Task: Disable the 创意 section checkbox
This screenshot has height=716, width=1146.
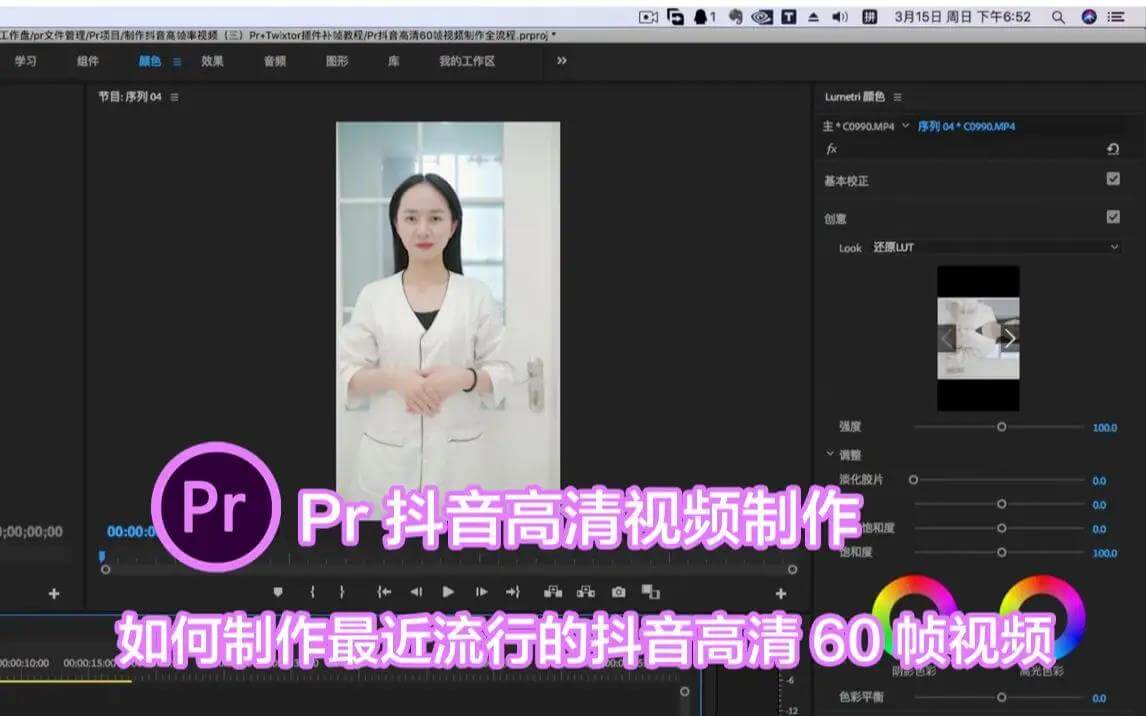Action: click(x=1113, y=217)
